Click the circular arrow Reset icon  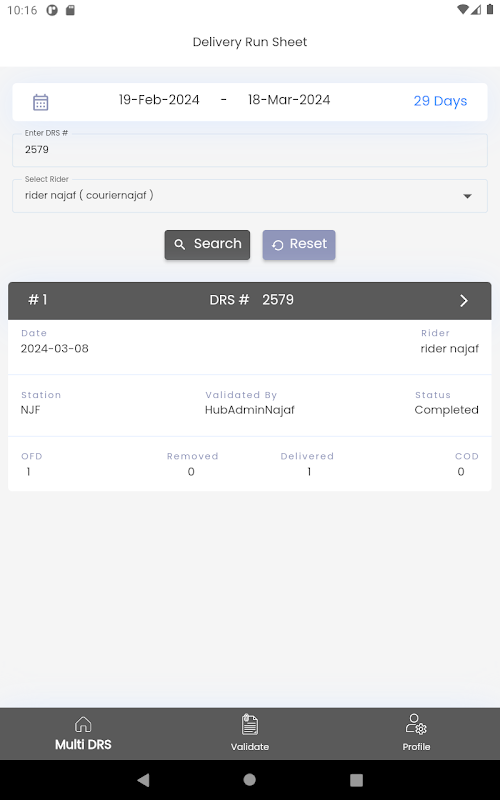278,245
